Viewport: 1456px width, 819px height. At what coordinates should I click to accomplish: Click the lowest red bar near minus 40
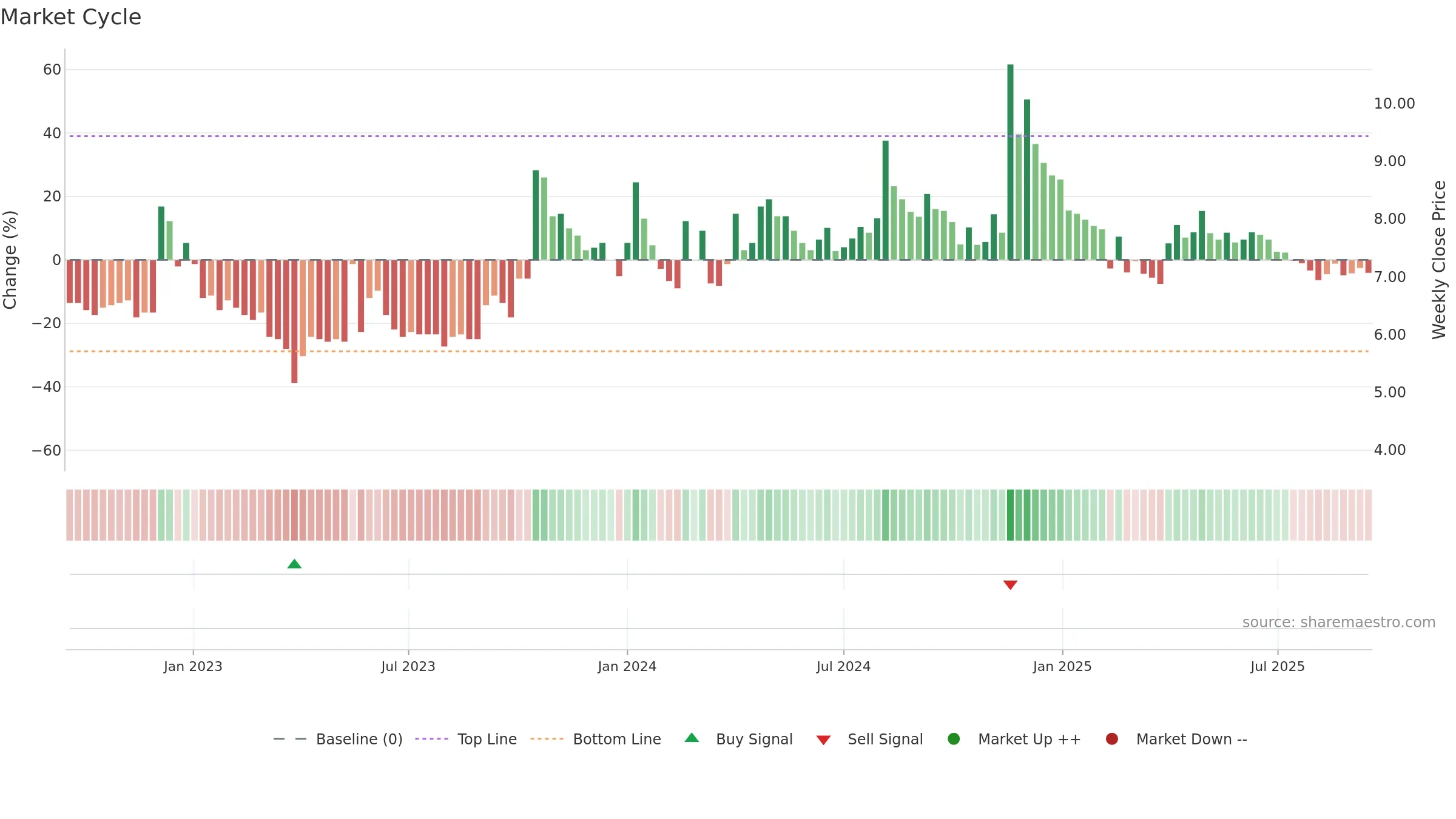pyautogui.click(x=294, y=321)
